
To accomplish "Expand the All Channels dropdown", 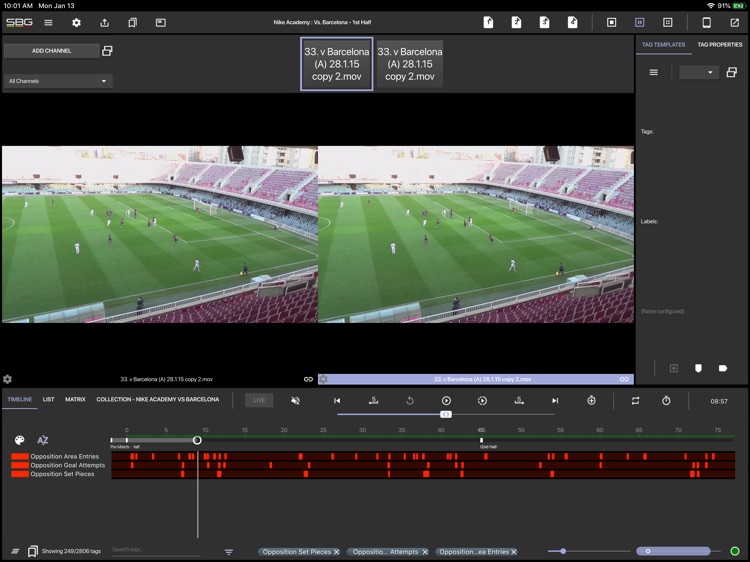I will click(58, 81).
